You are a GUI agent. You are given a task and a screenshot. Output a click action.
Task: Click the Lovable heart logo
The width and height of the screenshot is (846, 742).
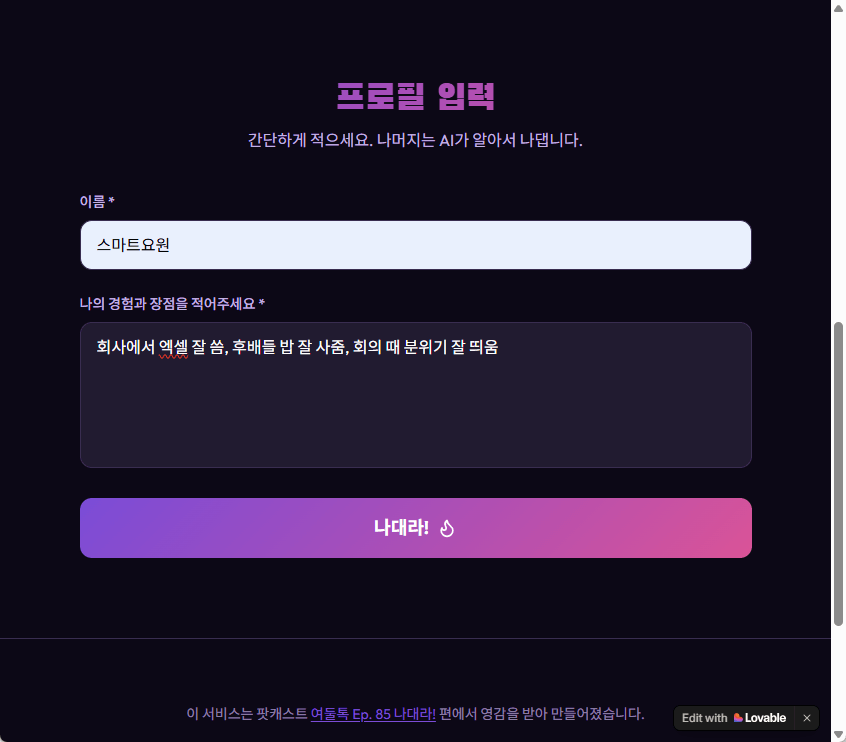tap(738, 718)
